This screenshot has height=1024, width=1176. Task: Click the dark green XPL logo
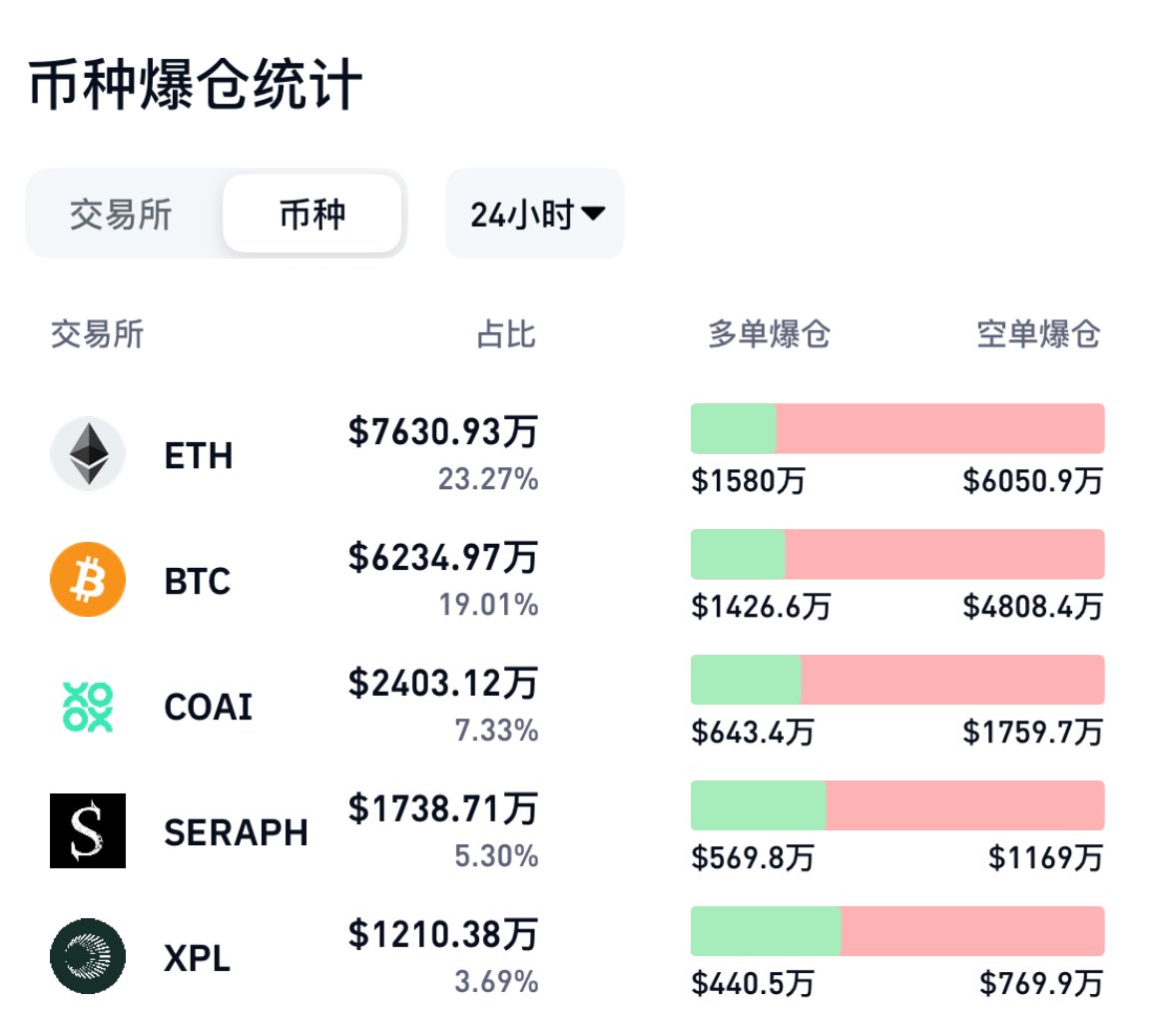(x=88, y=956)
